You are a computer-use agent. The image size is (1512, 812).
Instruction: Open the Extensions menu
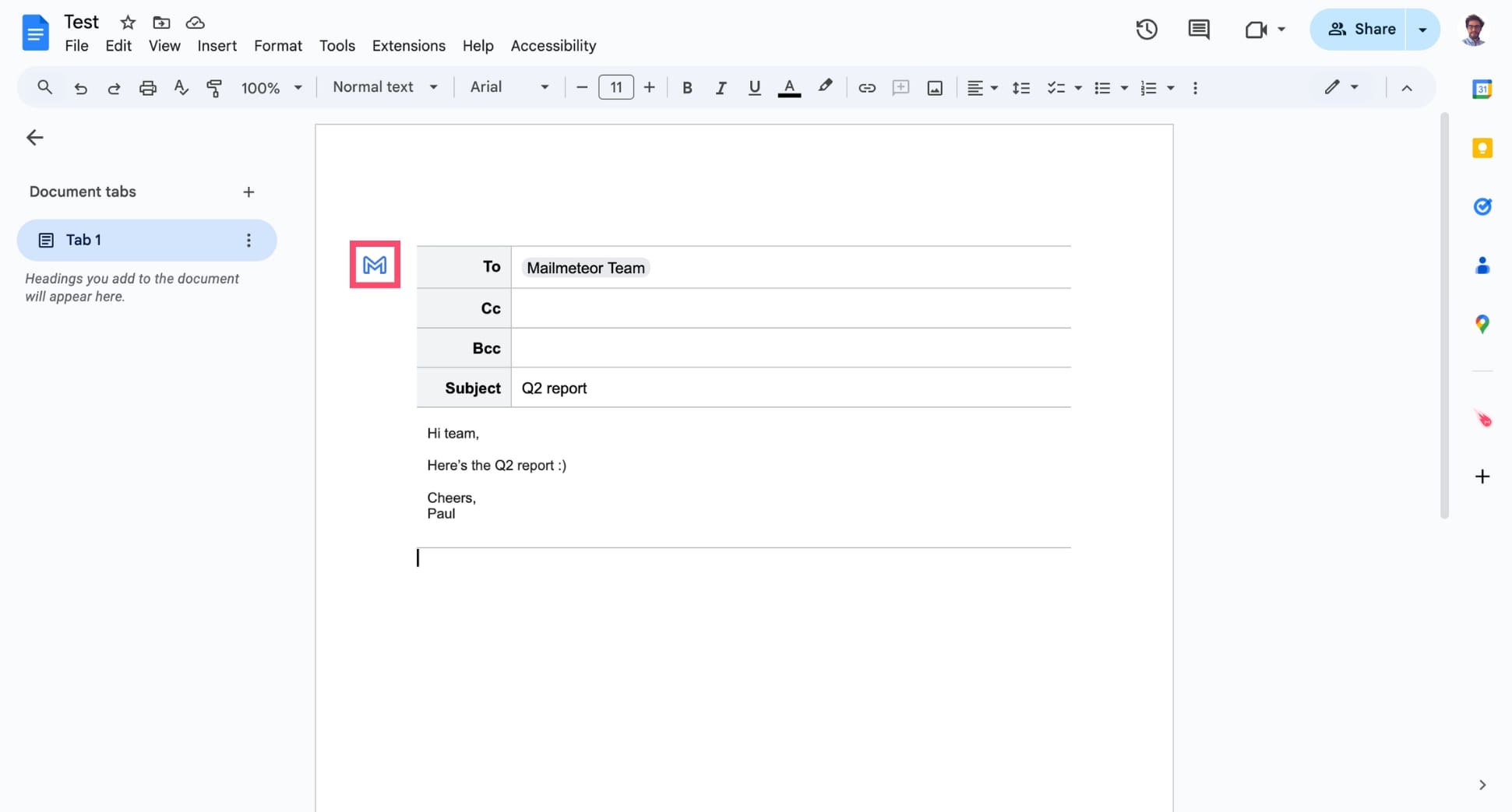(x=408, y=45)
